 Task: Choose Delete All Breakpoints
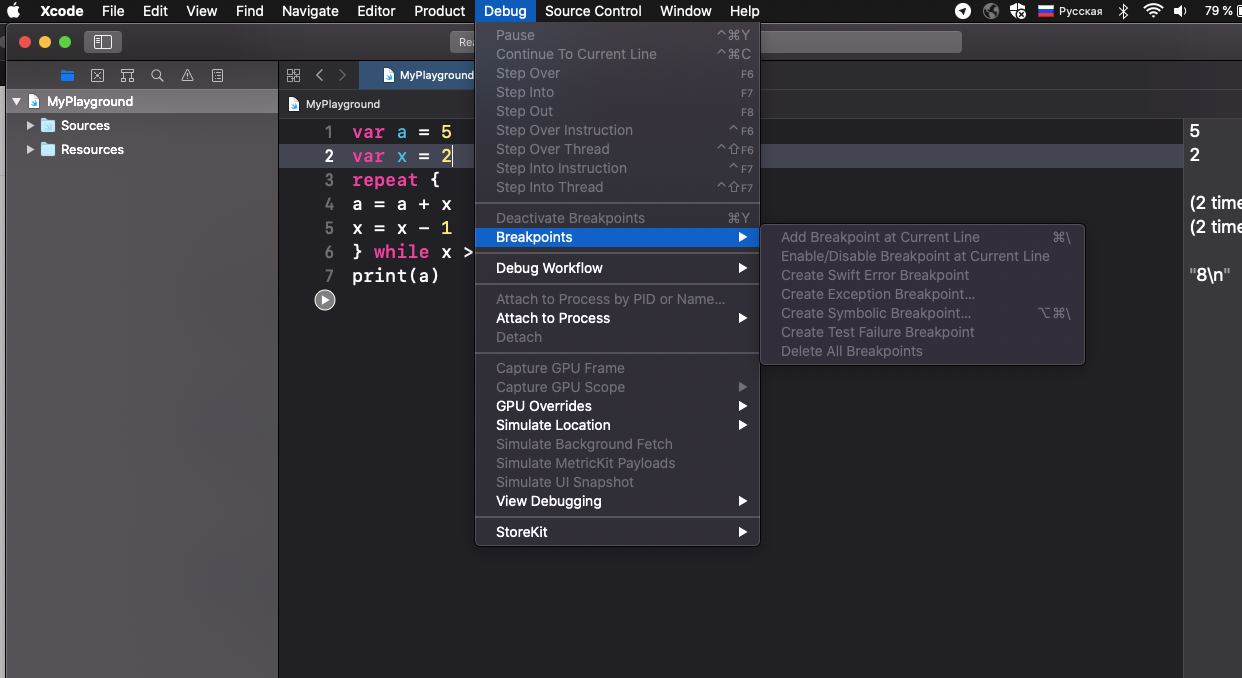point(922,351)
